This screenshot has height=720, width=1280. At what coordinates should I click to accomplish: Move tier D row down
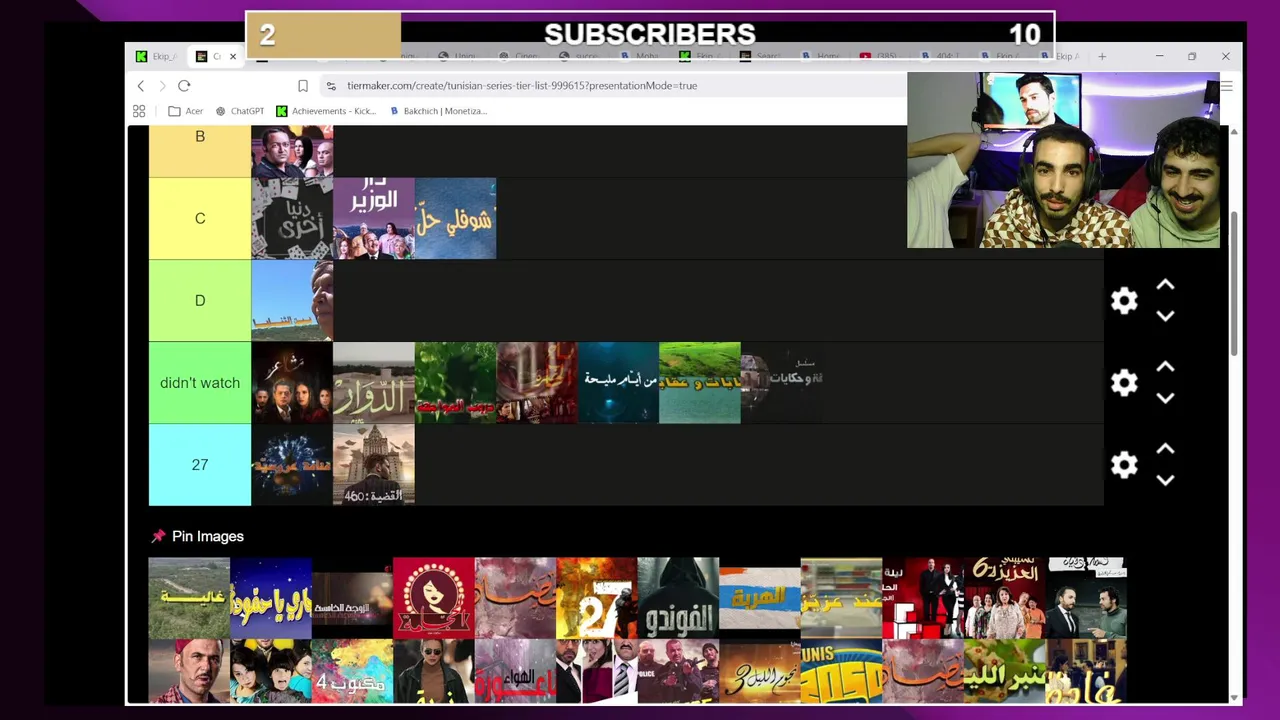click(1165, 316)
